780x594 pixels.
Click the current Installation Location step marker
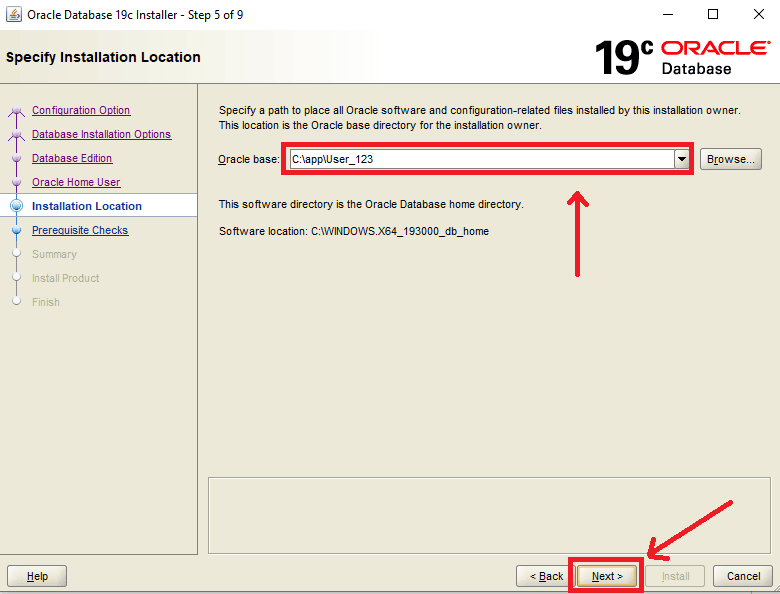point(16,206)
